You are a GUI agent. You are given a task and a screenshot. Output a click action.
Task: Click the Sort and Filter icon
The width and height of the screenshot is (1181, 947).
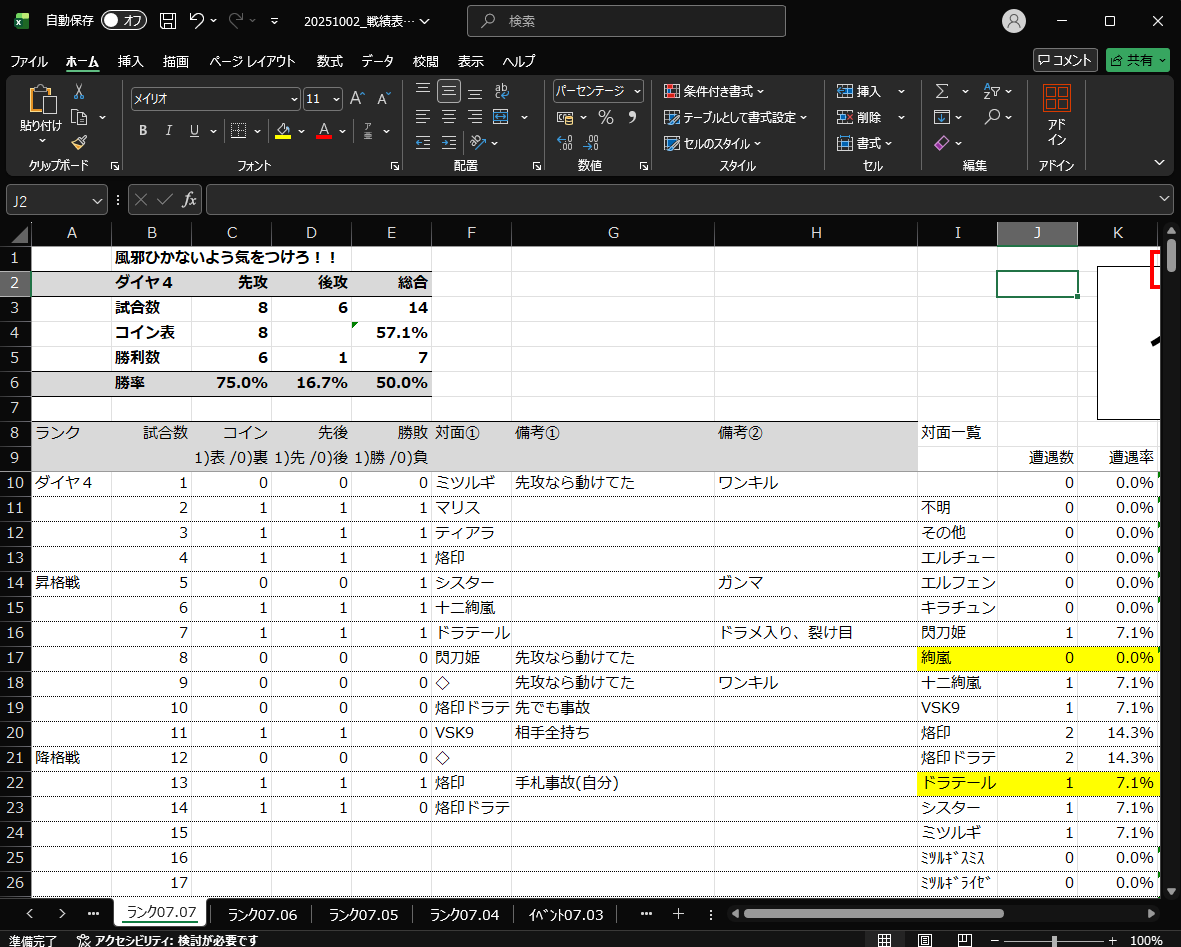coord(992,91)
